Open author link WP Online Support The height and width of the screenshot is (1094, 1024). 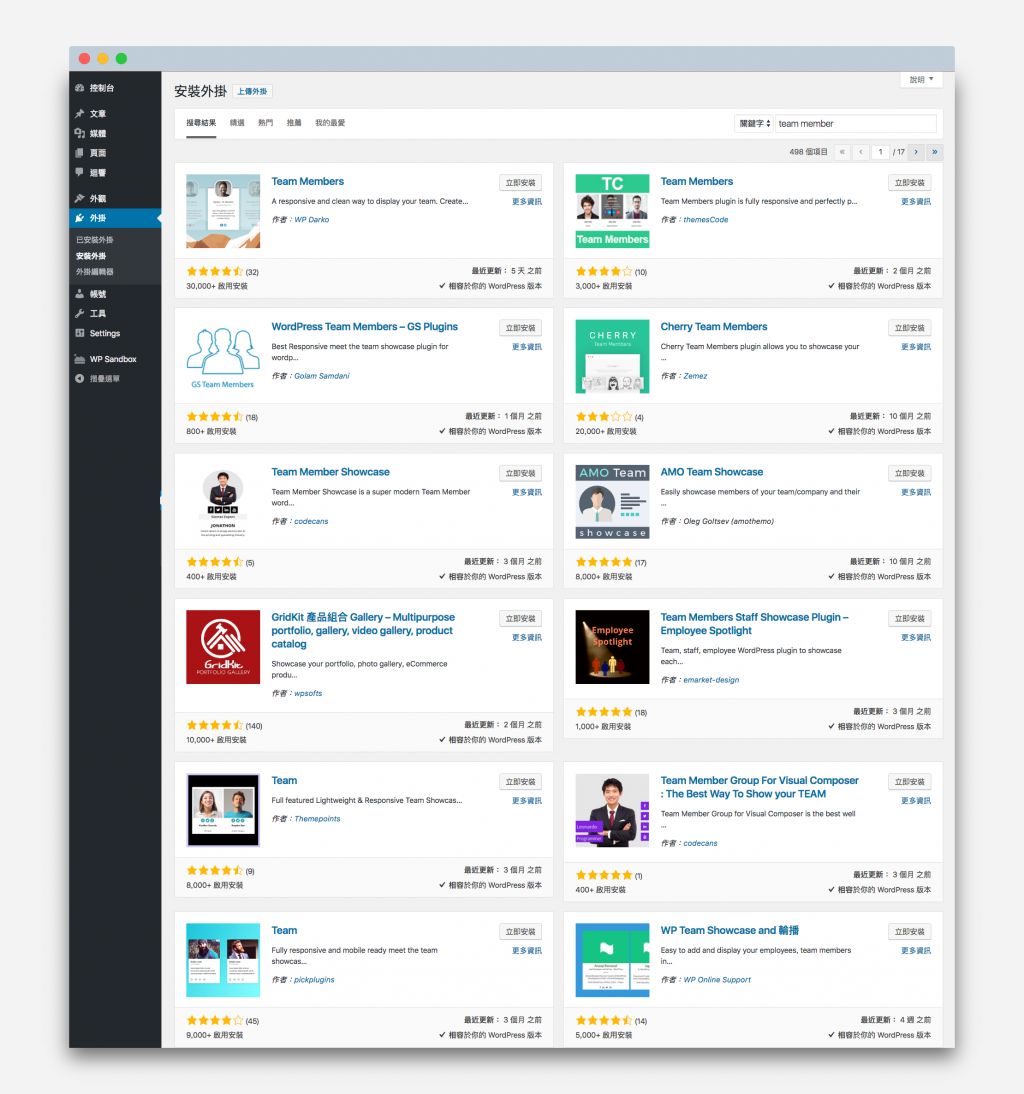717,980
